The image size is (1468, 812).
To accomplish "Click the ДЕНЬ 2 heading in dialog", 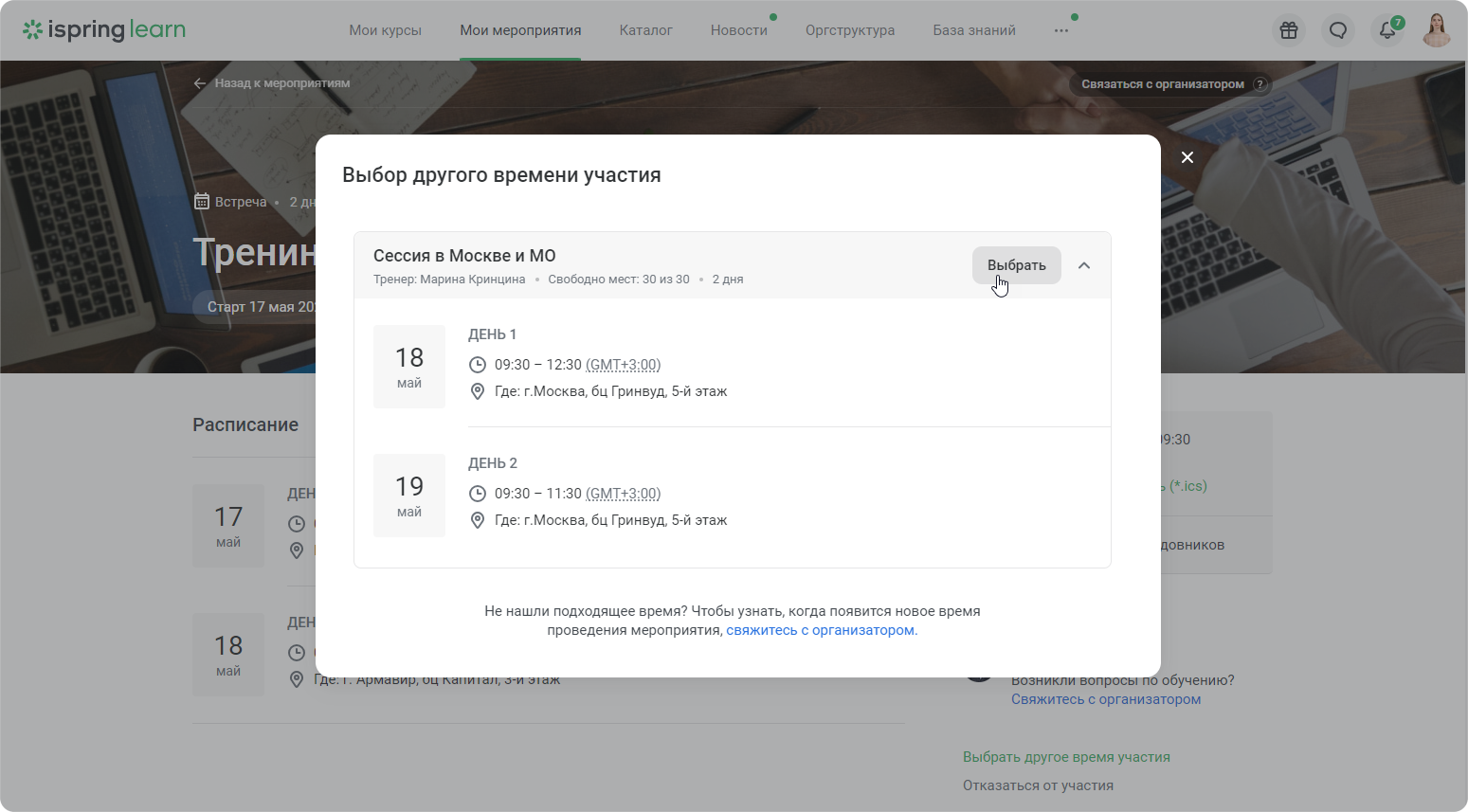I will (x=493, y=463).
